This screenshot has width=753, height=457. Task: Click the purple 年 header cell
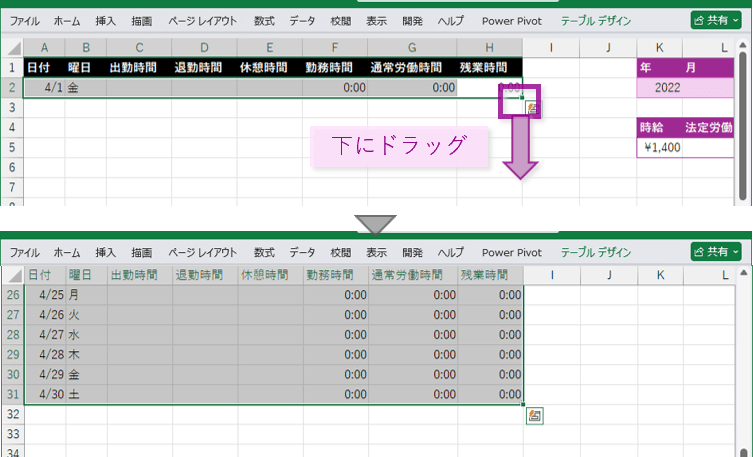660,67
